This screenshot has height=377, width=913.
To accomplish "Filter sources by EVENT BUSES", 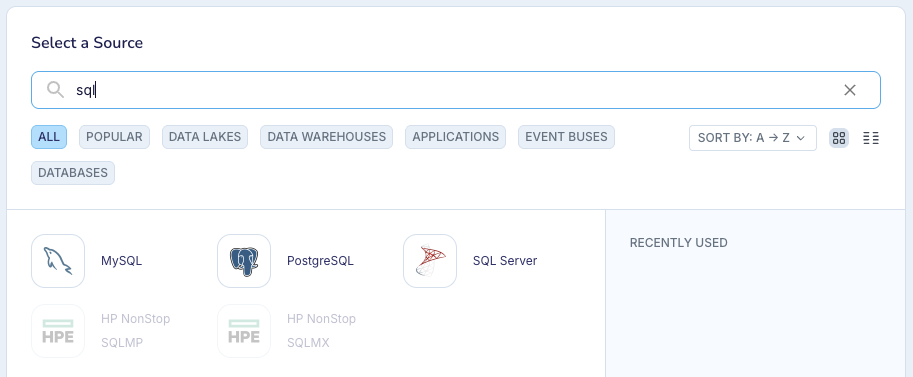I will 567,137.
